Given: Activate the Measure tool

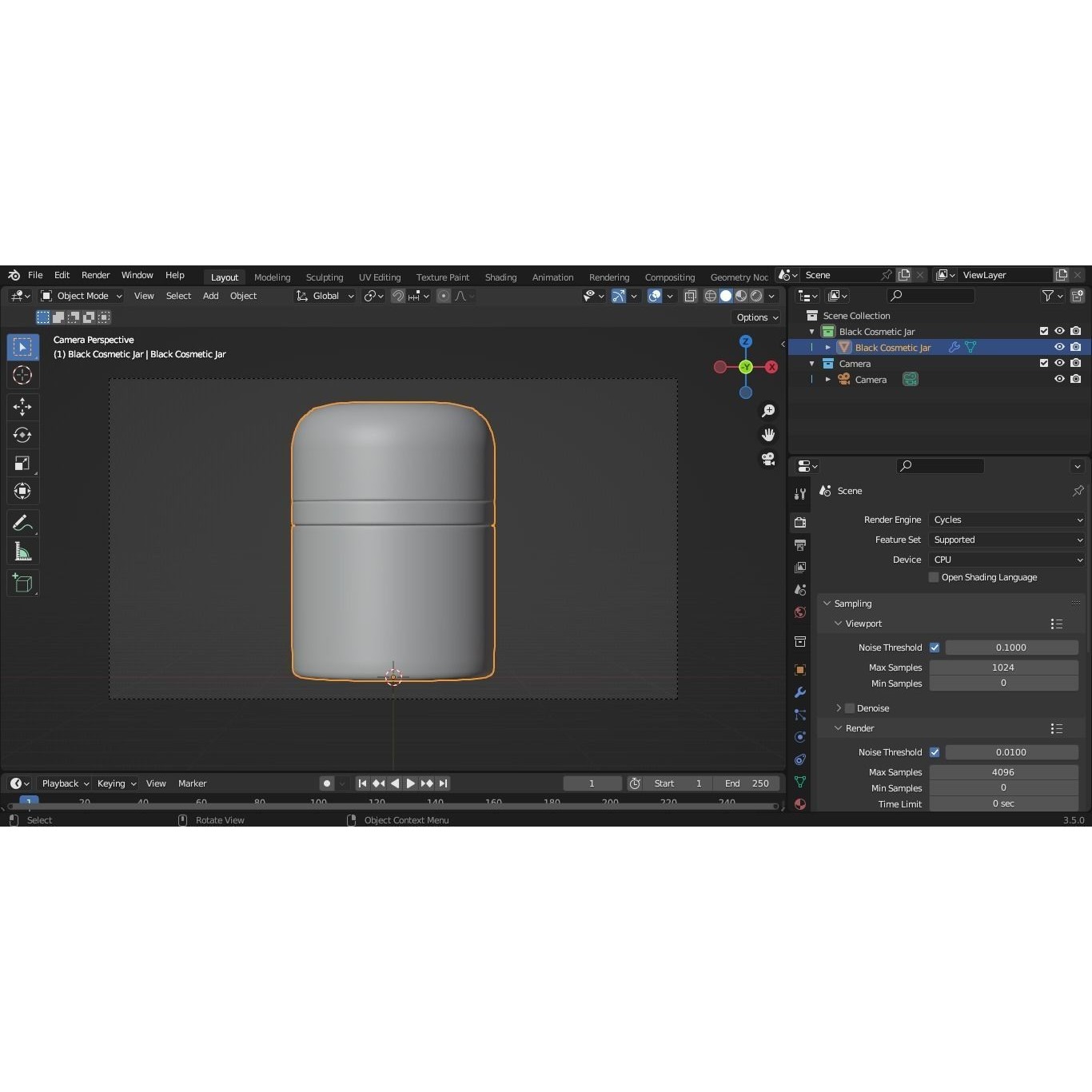Looking at the screenshot, I should pos(22,551).
